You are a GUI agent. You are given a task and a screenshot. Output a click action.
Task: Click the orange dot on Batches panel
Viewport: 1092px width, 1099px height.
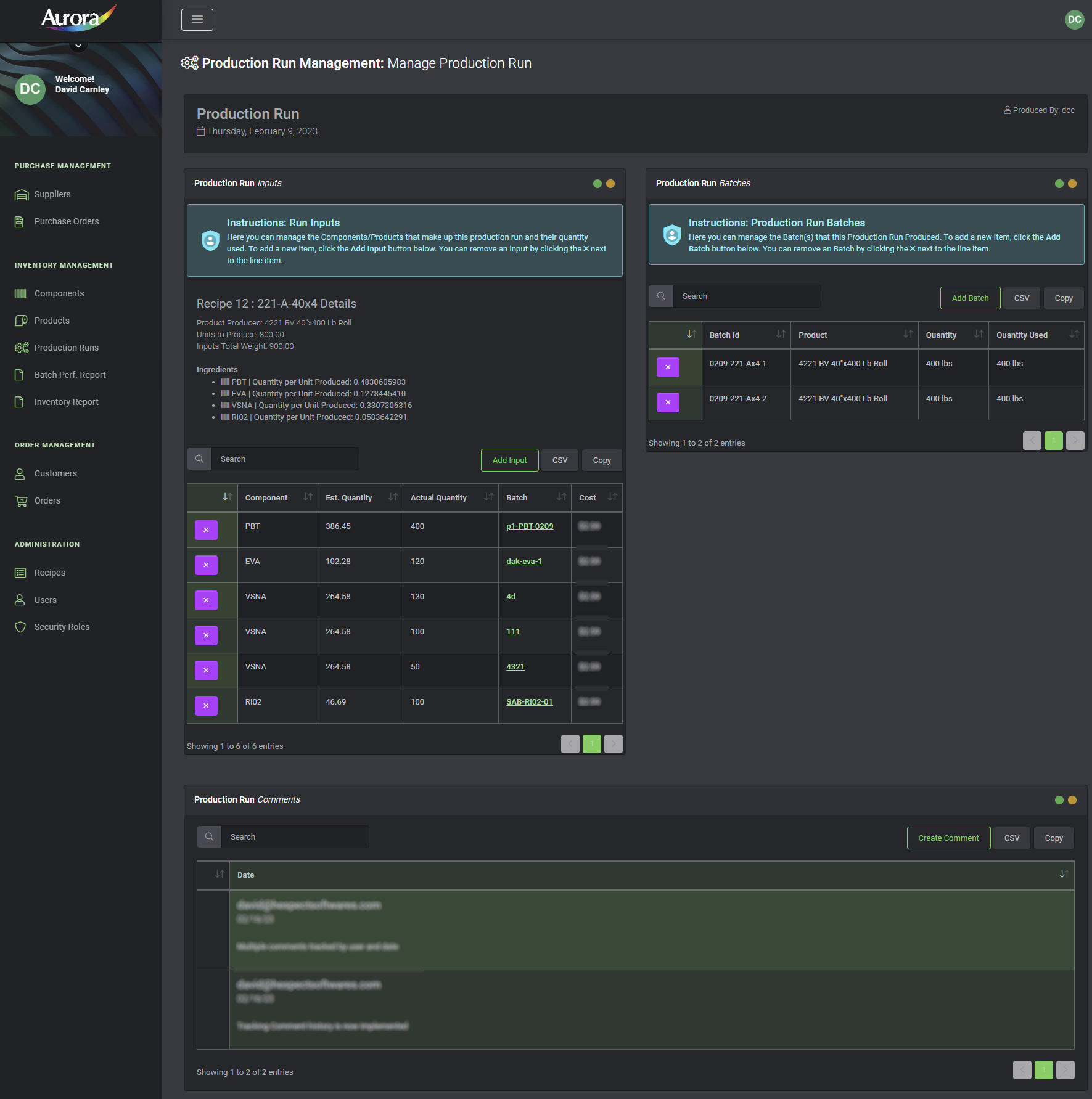coord(1072,184)
